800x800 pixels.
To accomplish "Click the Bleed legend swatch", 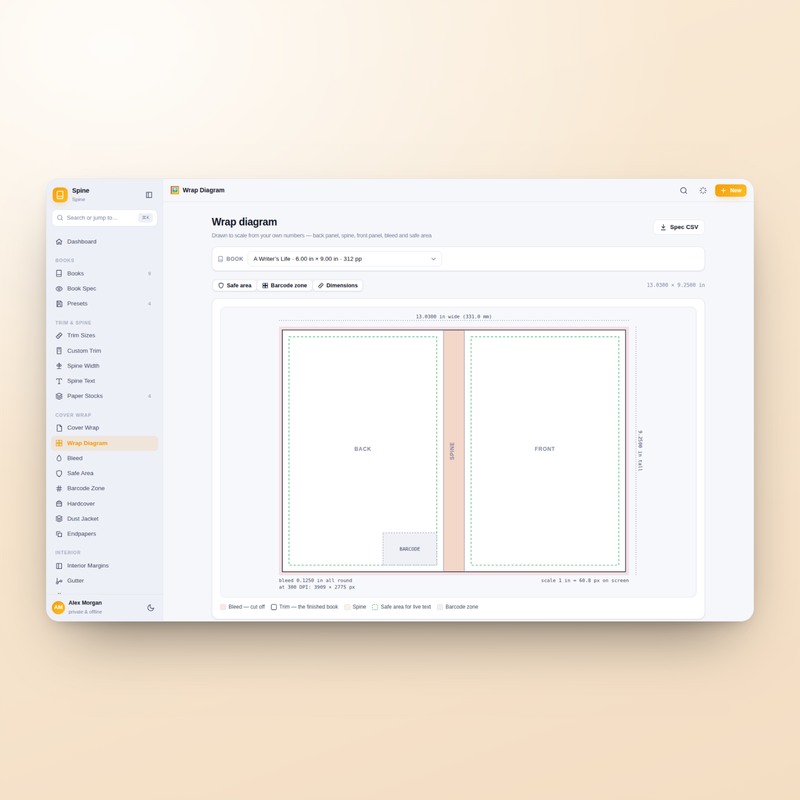I will 223,607.
